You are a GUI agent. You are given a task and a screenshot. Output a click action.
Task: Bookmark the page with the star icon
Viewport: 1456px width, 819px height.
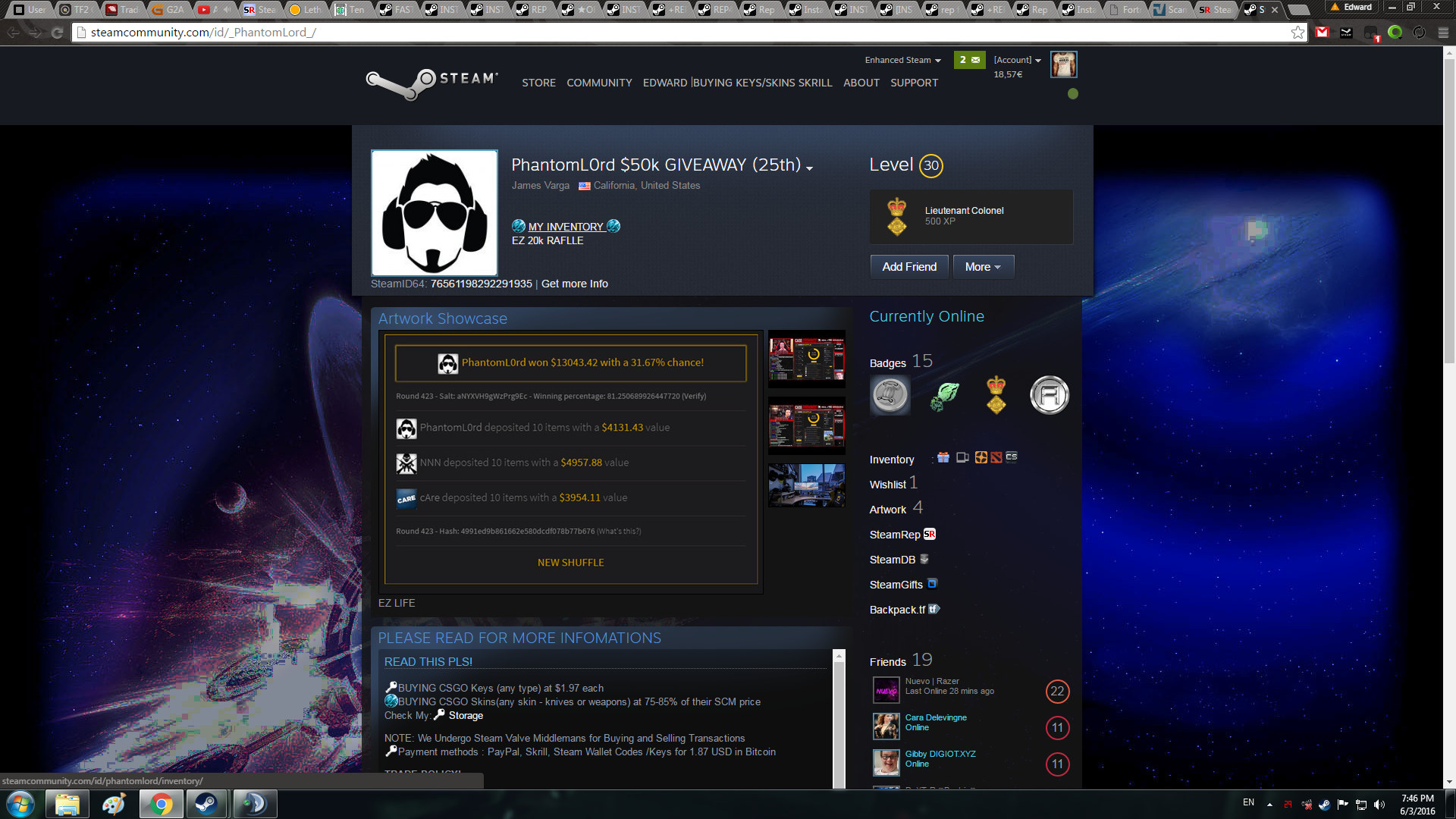1298,33
